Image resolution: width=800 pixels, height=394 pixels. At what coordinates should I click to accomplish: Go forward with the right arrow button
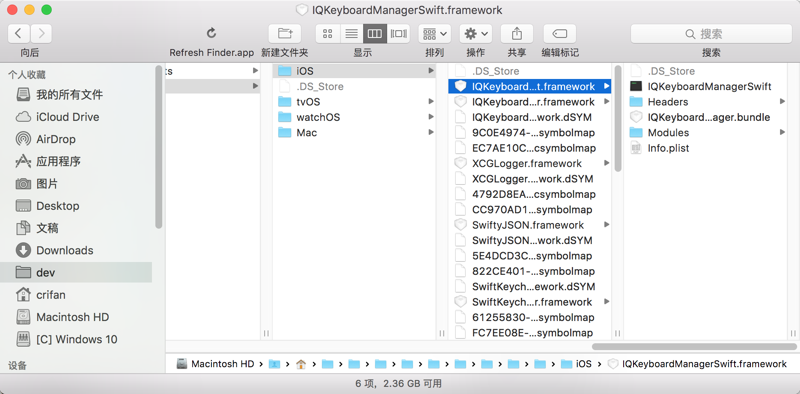coord(41,34)
